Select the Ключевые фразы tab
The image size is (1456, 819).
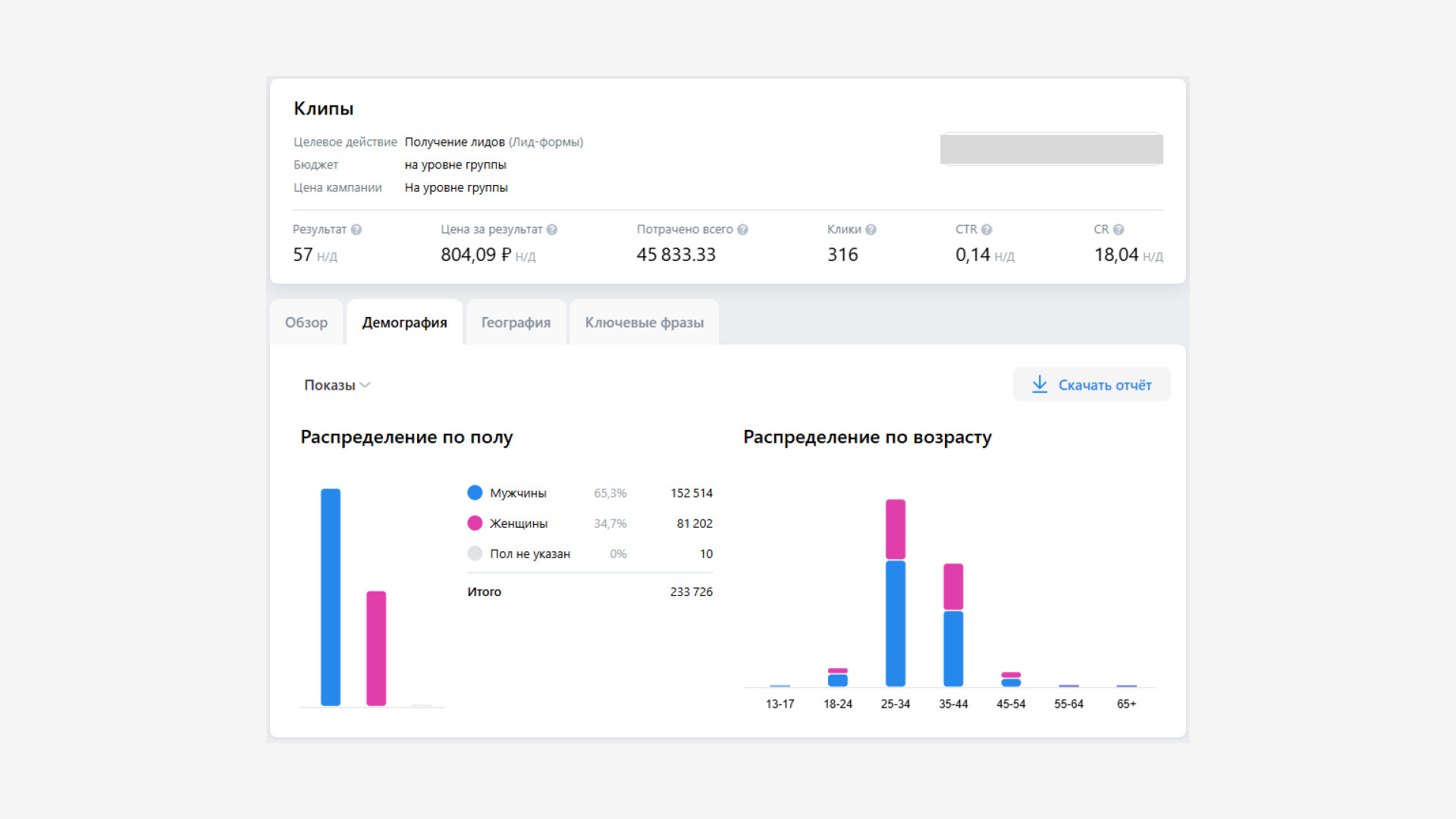pos(644,322)
